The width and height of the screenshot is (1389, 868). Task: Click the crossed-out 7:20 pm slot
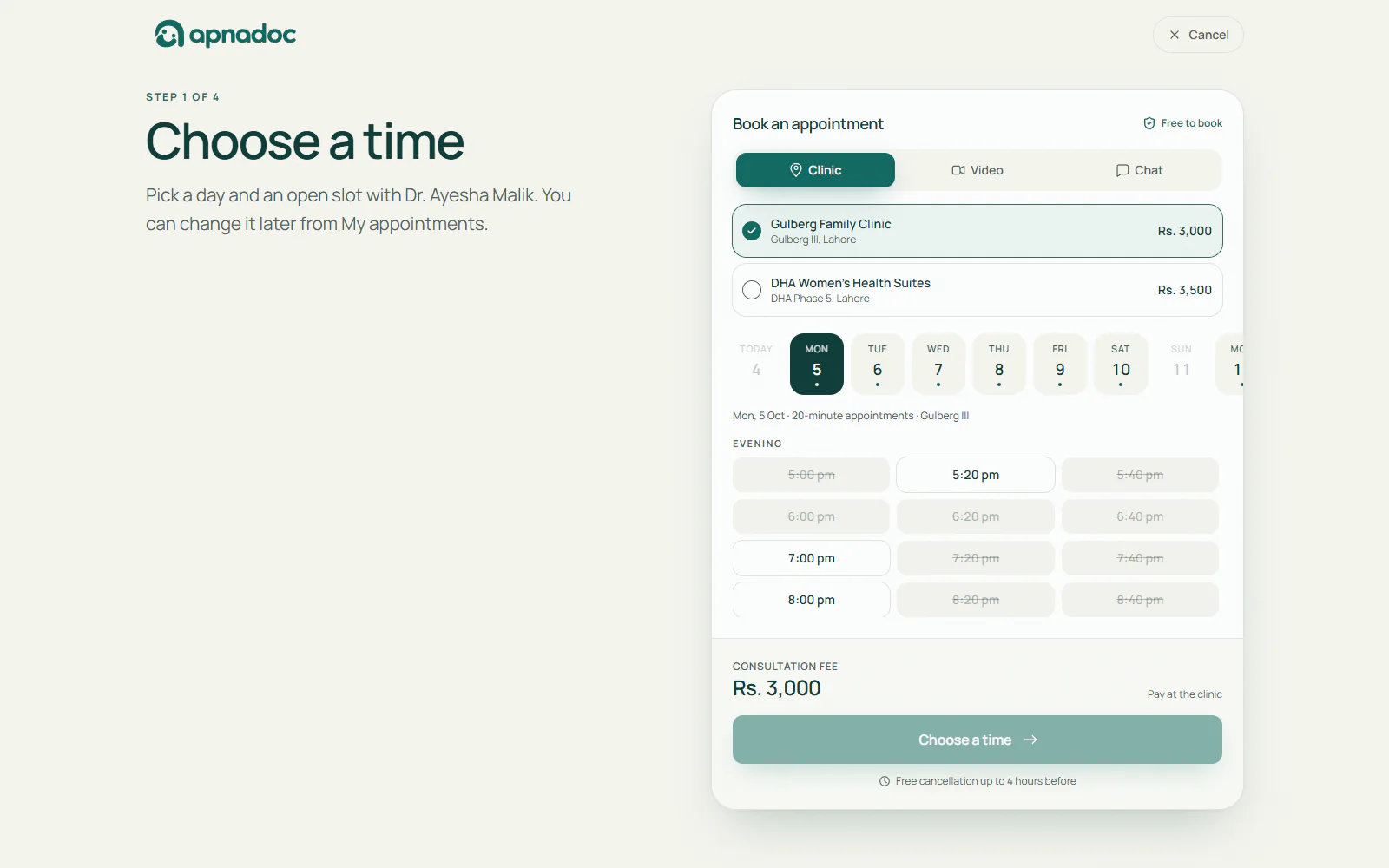tap(976, 558)
